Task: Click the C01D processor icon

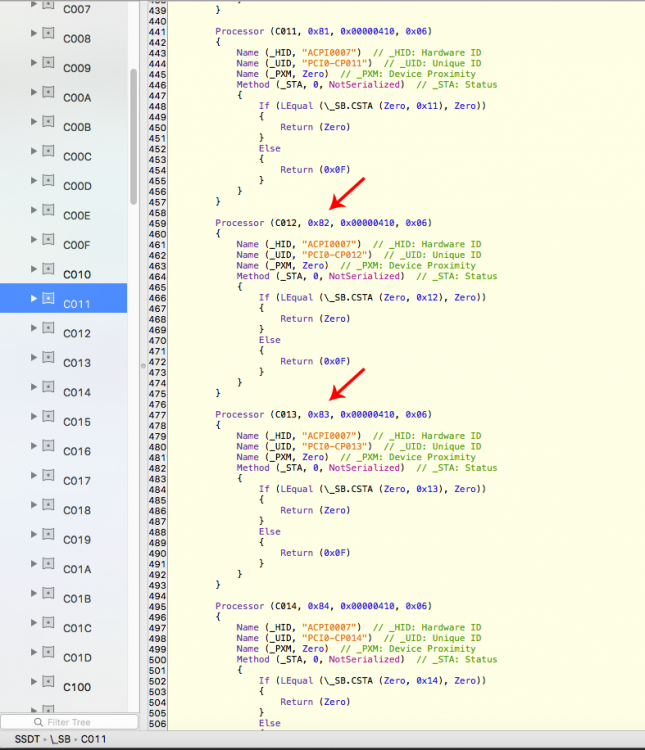Action: 48,652
